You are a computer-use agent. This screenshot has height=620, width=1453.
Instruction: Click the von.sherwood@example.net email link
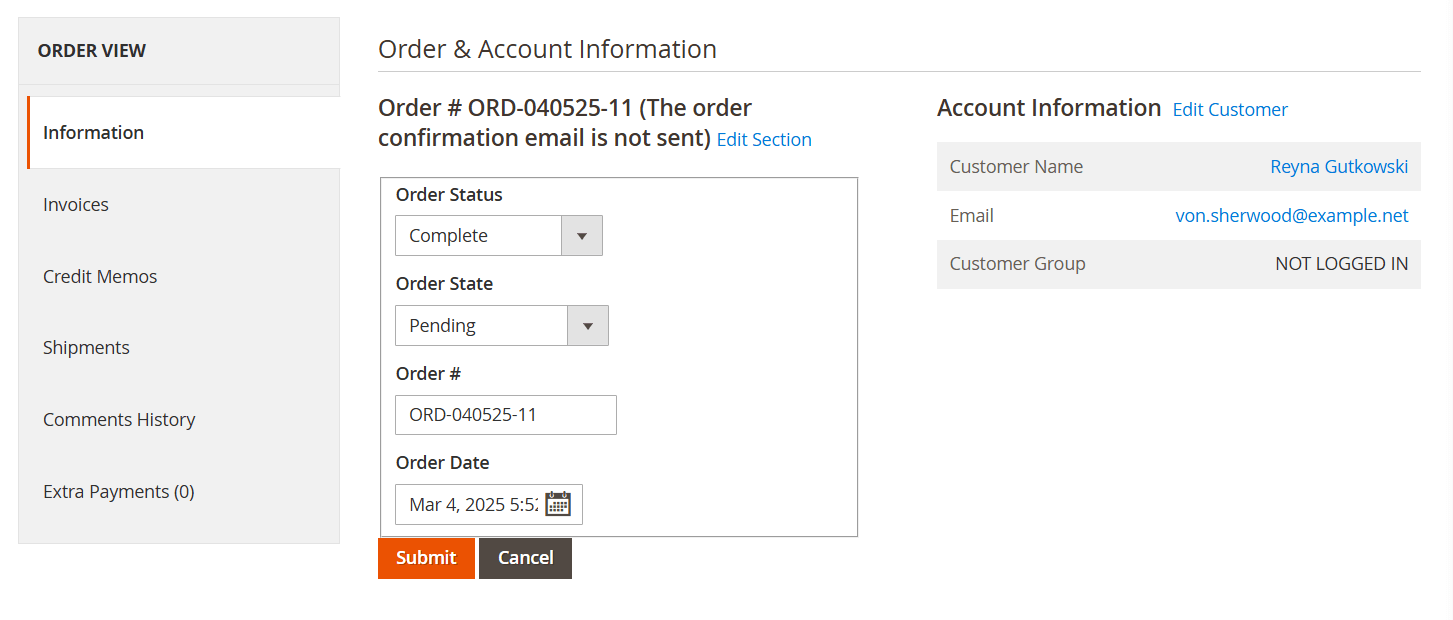click(x=1292, y=216)
